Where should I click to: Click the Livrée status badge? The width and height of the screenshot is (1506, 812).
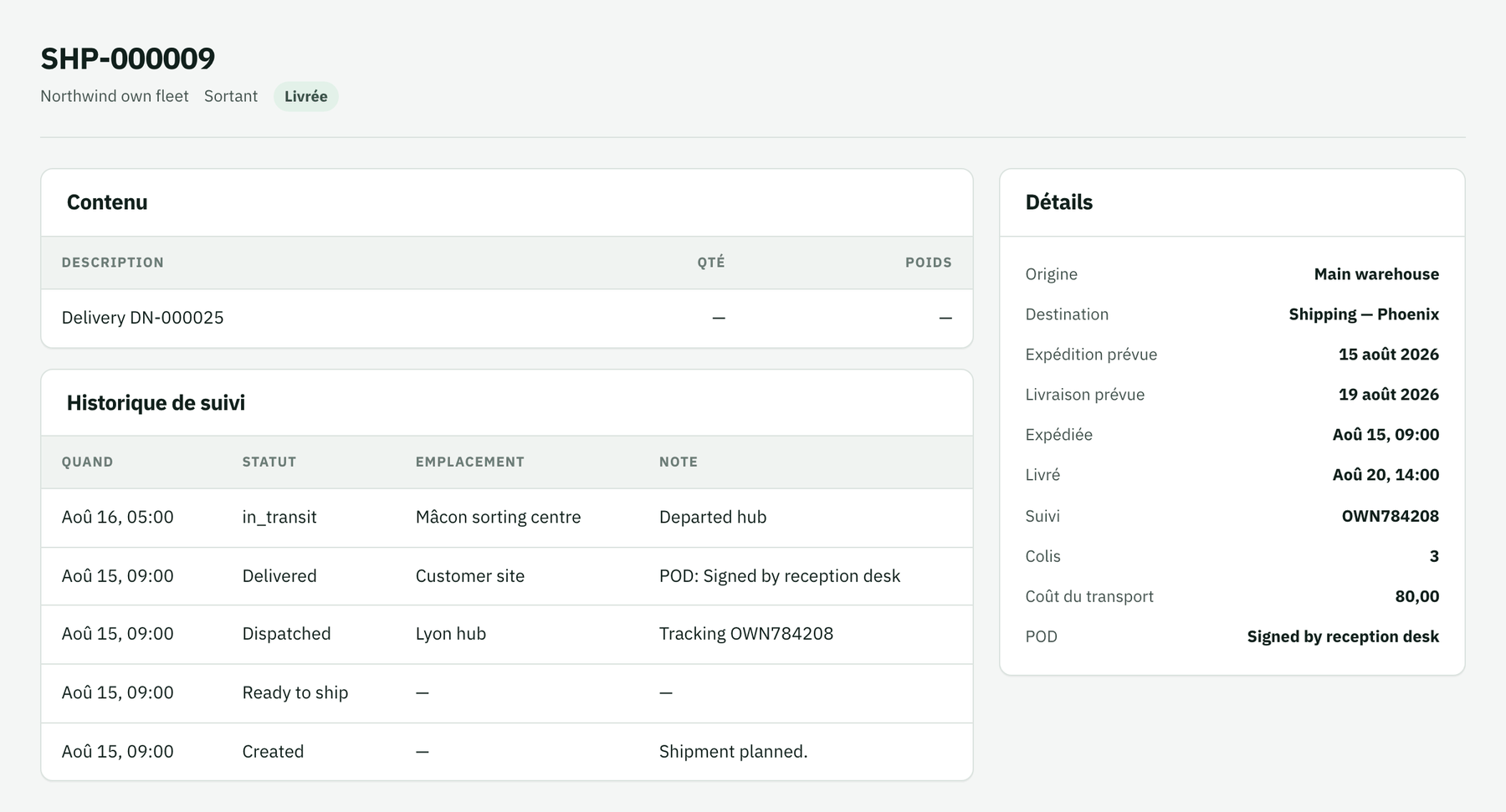pos(305,96)
